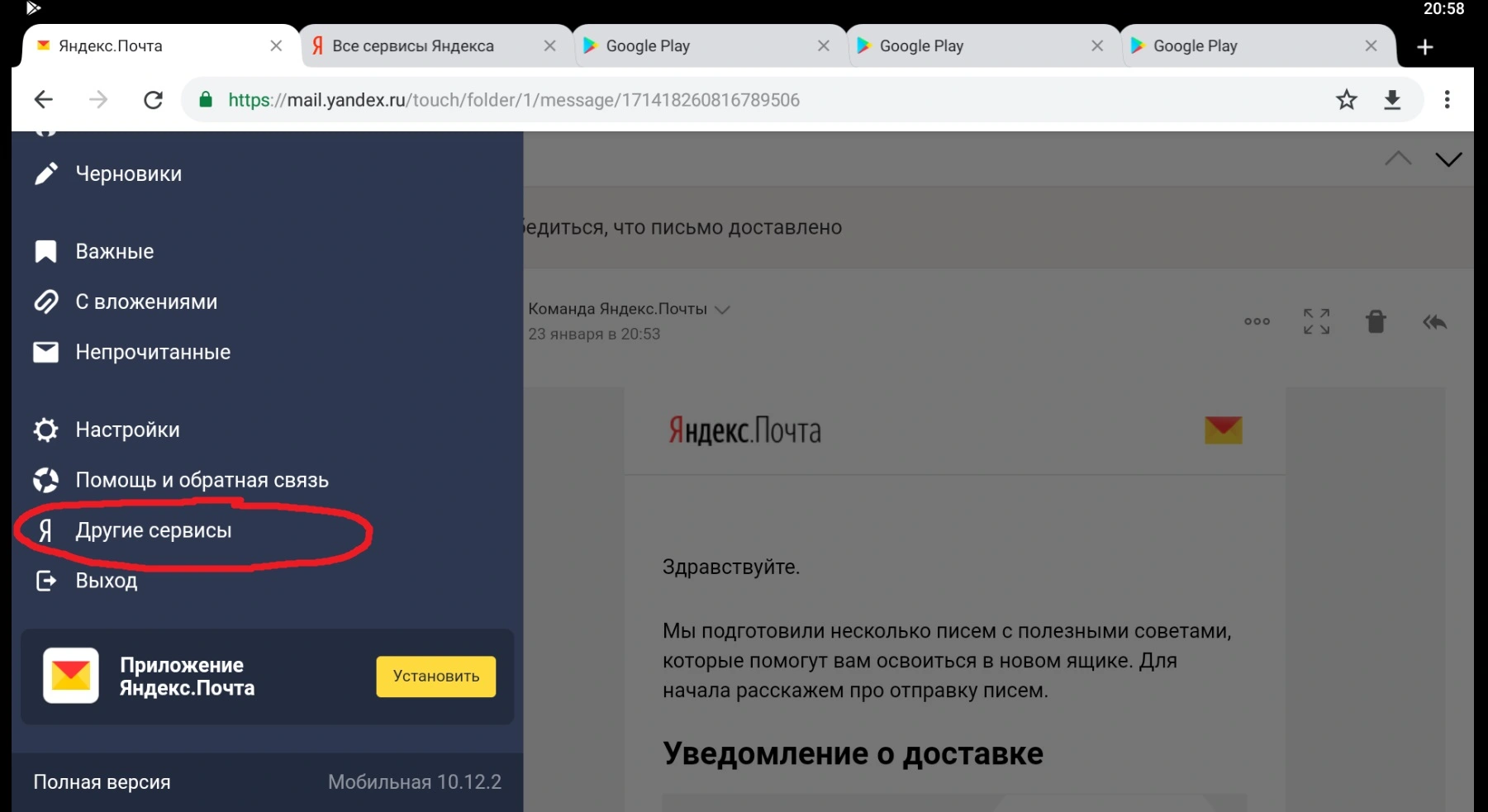Click the bookmark icon next to Важные

45,251
